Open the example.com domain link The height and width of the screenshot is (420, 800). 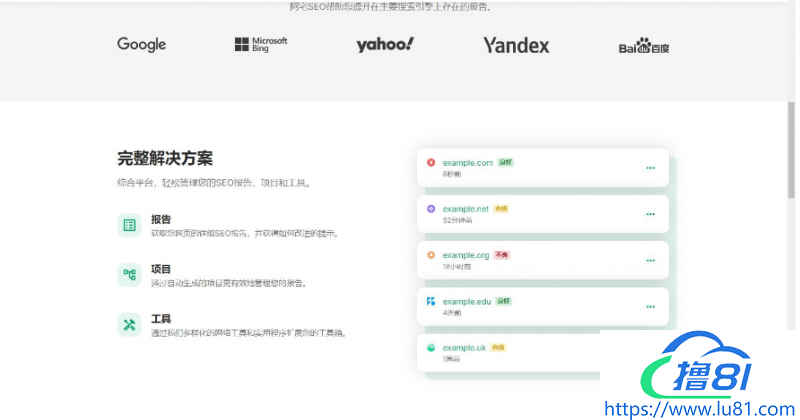tap(467, 162)
